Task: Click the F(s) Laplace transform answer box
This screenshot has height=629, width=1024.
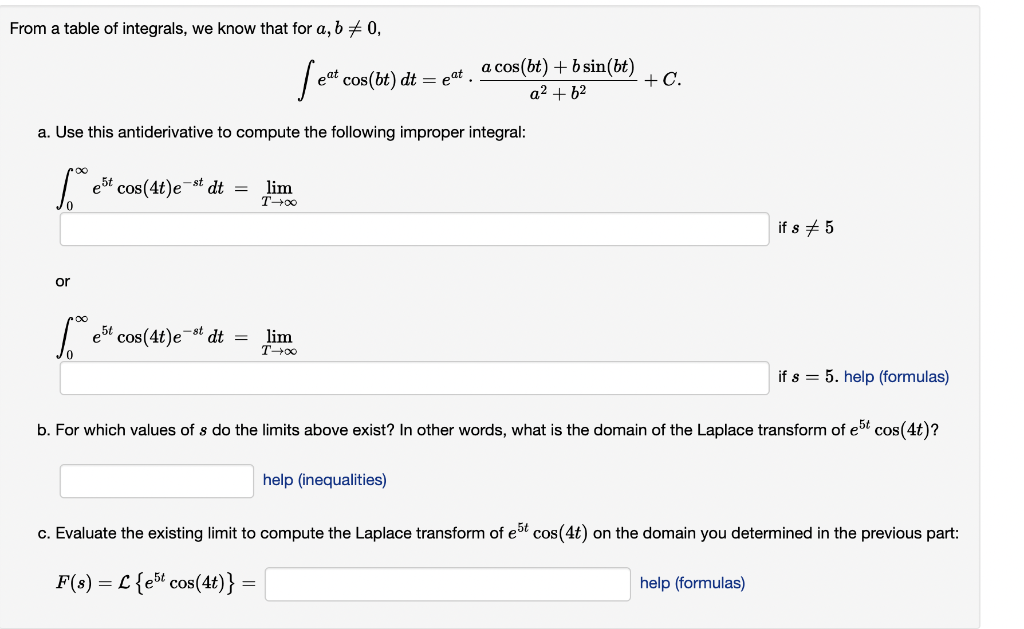Action: pyautogui.click(x=446, y=584)
